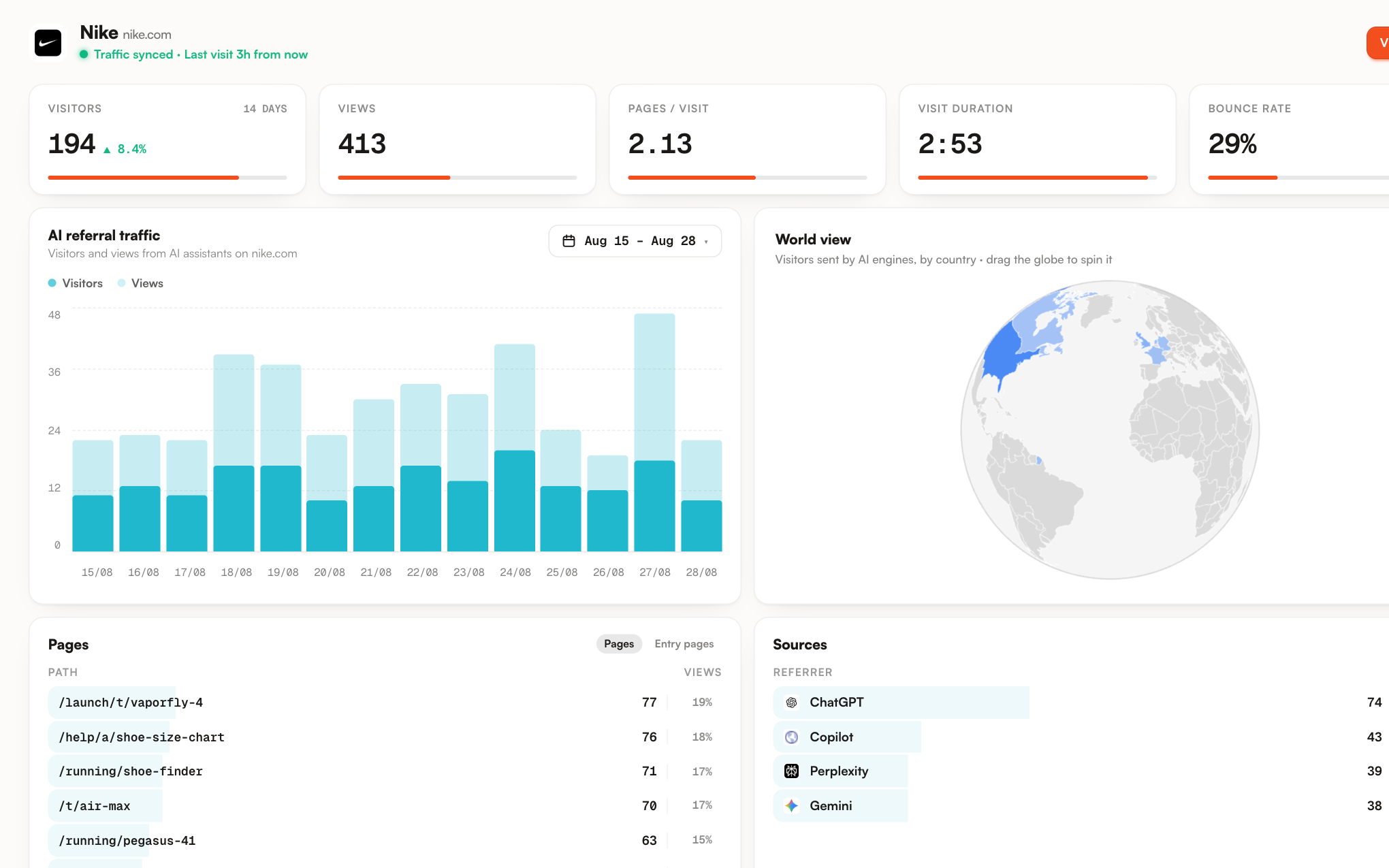Image resolution: width=1389 pixels, height=868 pixels.
Task: Click the Pages / Visit progress bar
Action: (748, 178)
